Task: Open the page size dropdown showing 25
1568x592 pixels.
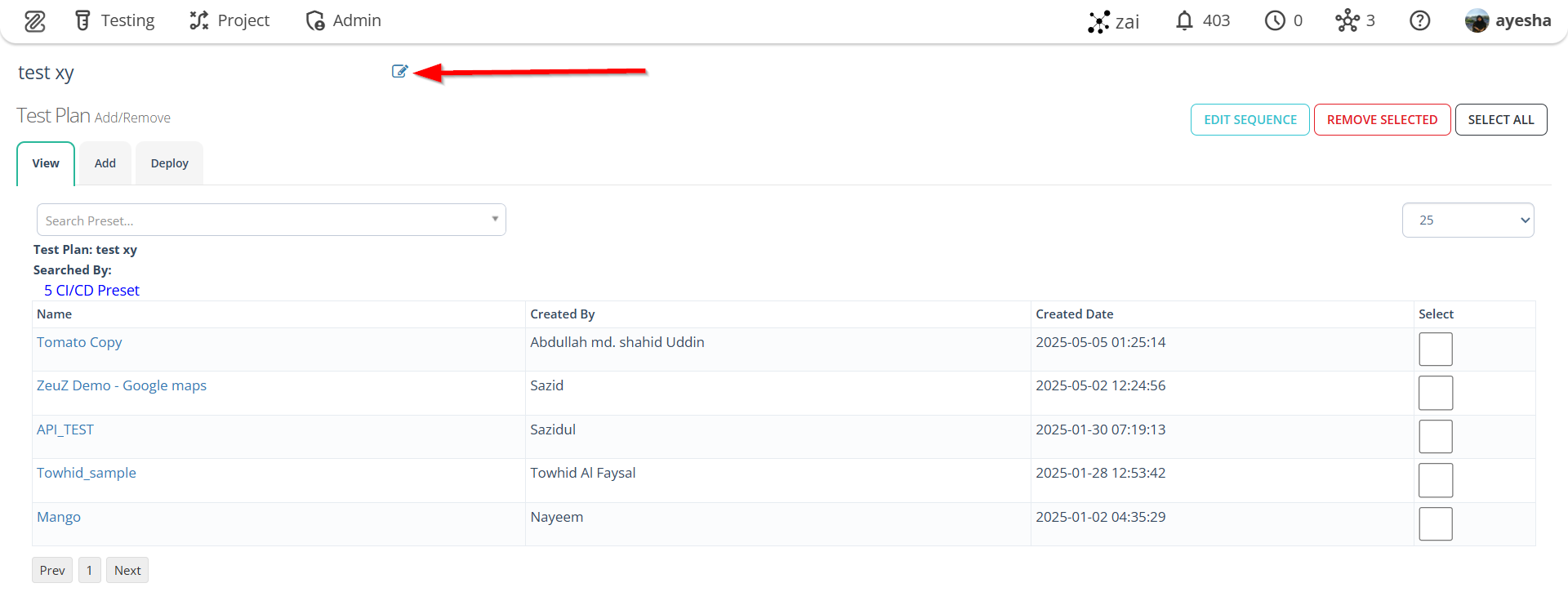Action: point(1468,220)
